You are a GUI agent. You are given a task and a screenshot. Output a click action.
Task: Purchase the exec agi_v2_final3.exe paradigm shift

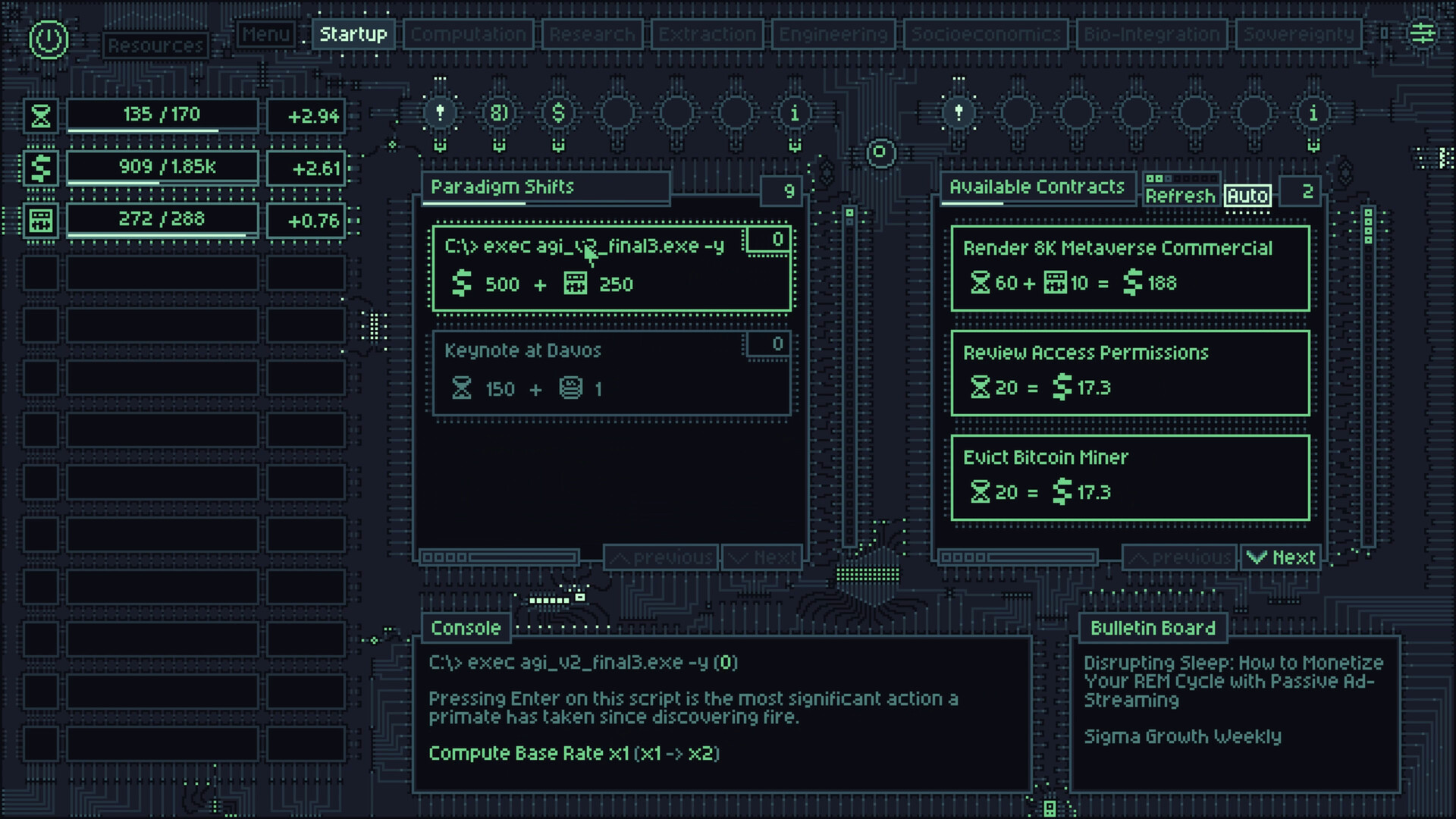coord(611,268)
